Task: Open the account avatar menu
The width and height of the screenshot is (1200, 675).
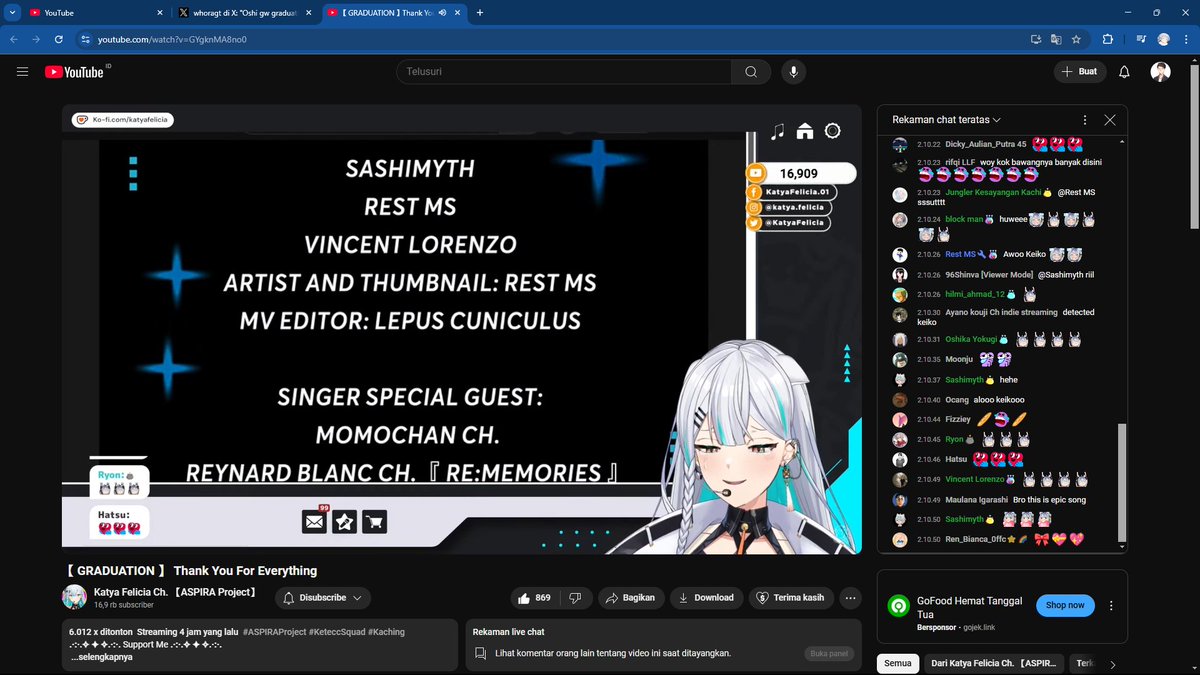Action: tap(1160, 72)
